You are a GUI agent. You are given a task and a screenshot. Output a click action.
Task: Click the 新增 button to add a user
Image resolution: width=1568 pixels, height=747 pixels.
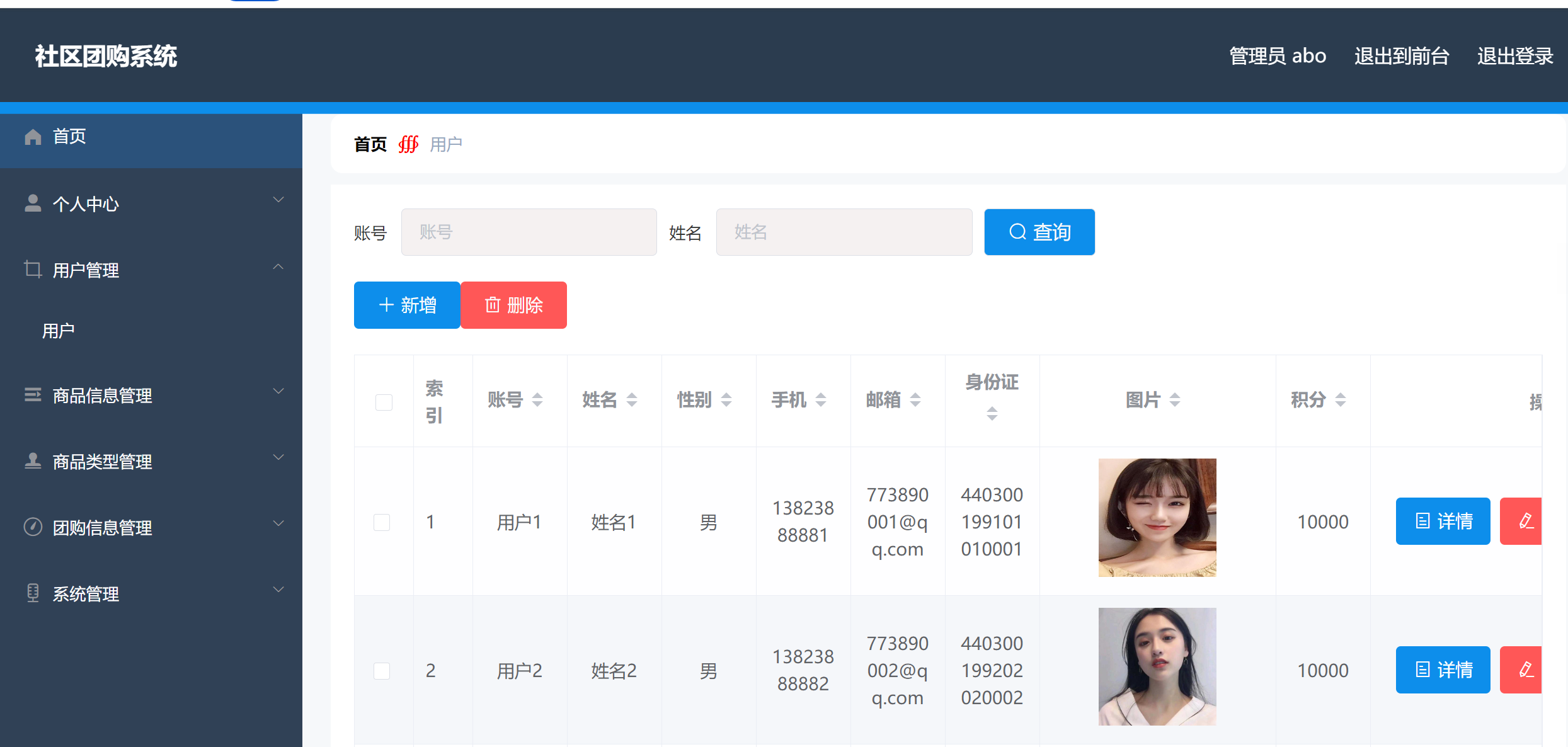click(x=406, y=305)
